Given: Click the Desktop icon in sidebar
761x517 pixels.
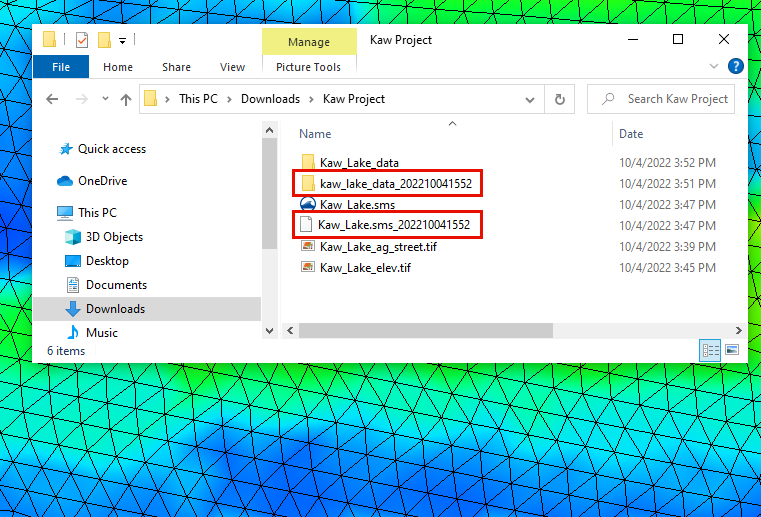Looking at the screenshot, I should [x=73, y=261].
